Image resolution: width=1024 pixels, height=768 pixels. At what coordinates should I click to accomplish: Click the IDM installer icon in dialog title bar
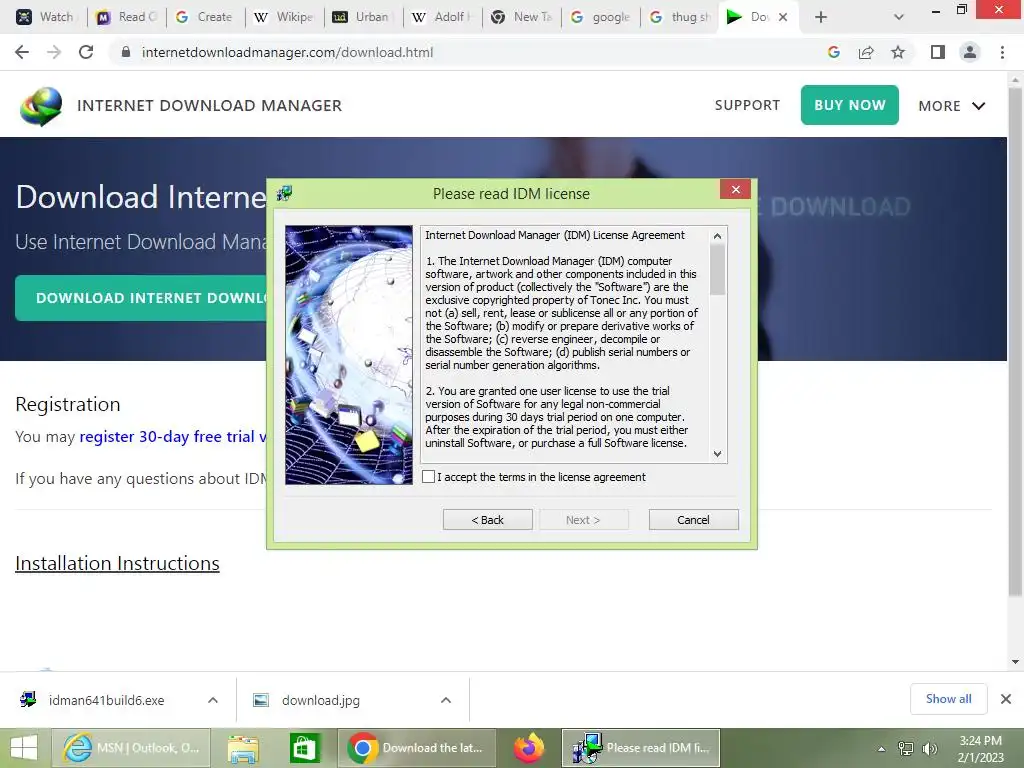pyautogui.click(x=284, y=193)
